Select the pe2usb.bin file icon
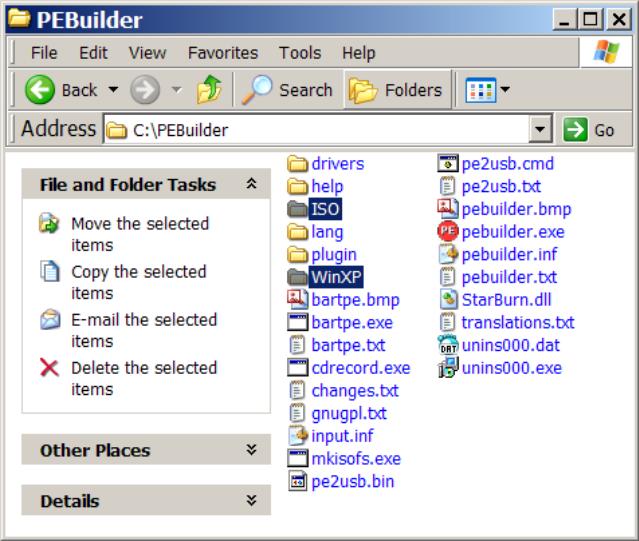Image resolution: width=639 pixels, height=541 pixels. [297, 481]
